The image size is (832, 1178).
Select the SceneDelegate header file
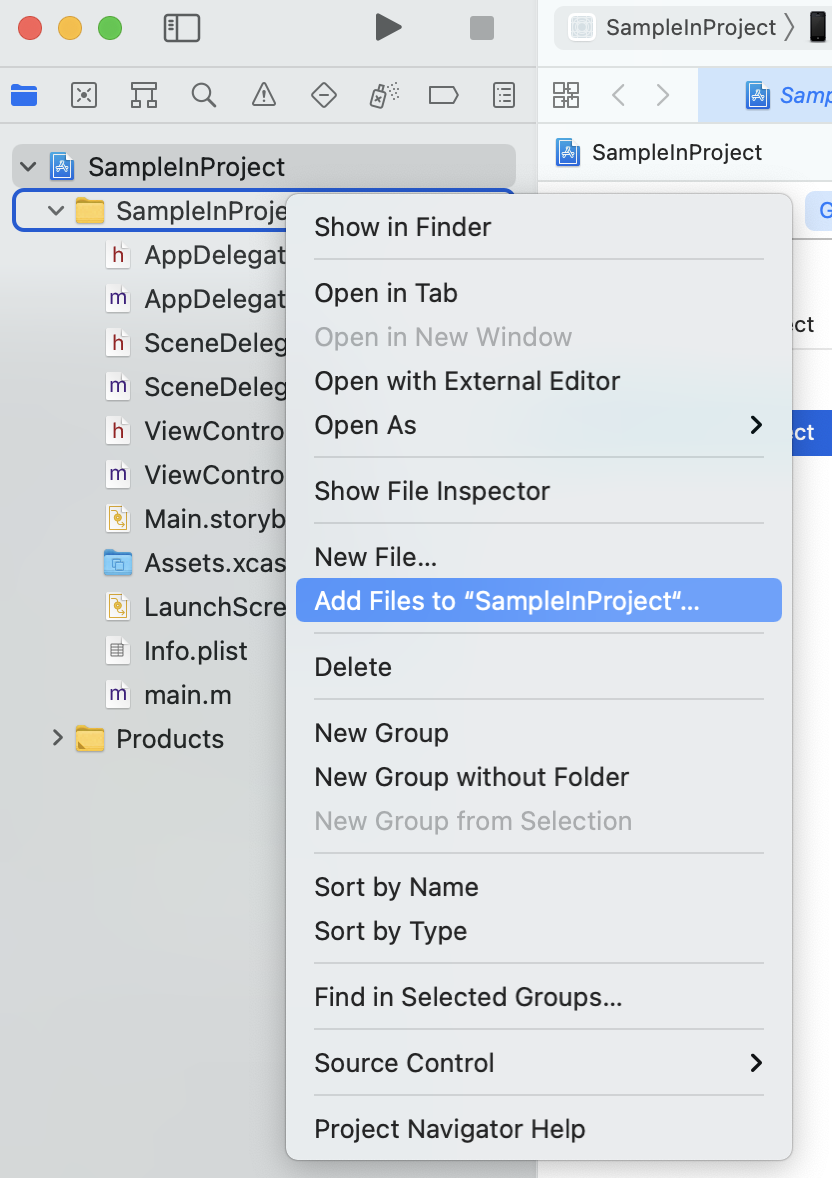(x=195, y=343)
